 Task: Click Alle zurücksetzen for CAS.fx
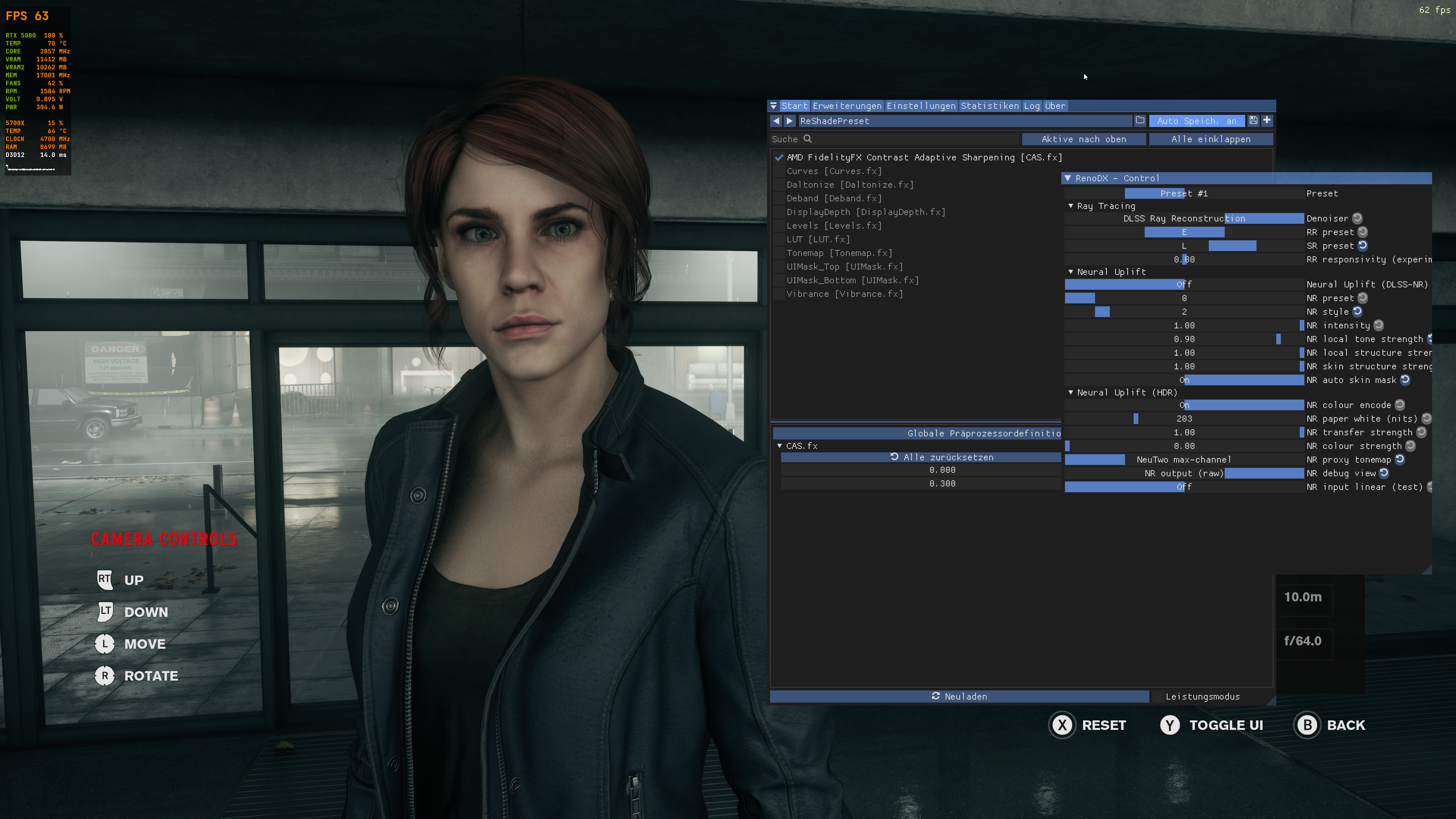coord(921,457)
